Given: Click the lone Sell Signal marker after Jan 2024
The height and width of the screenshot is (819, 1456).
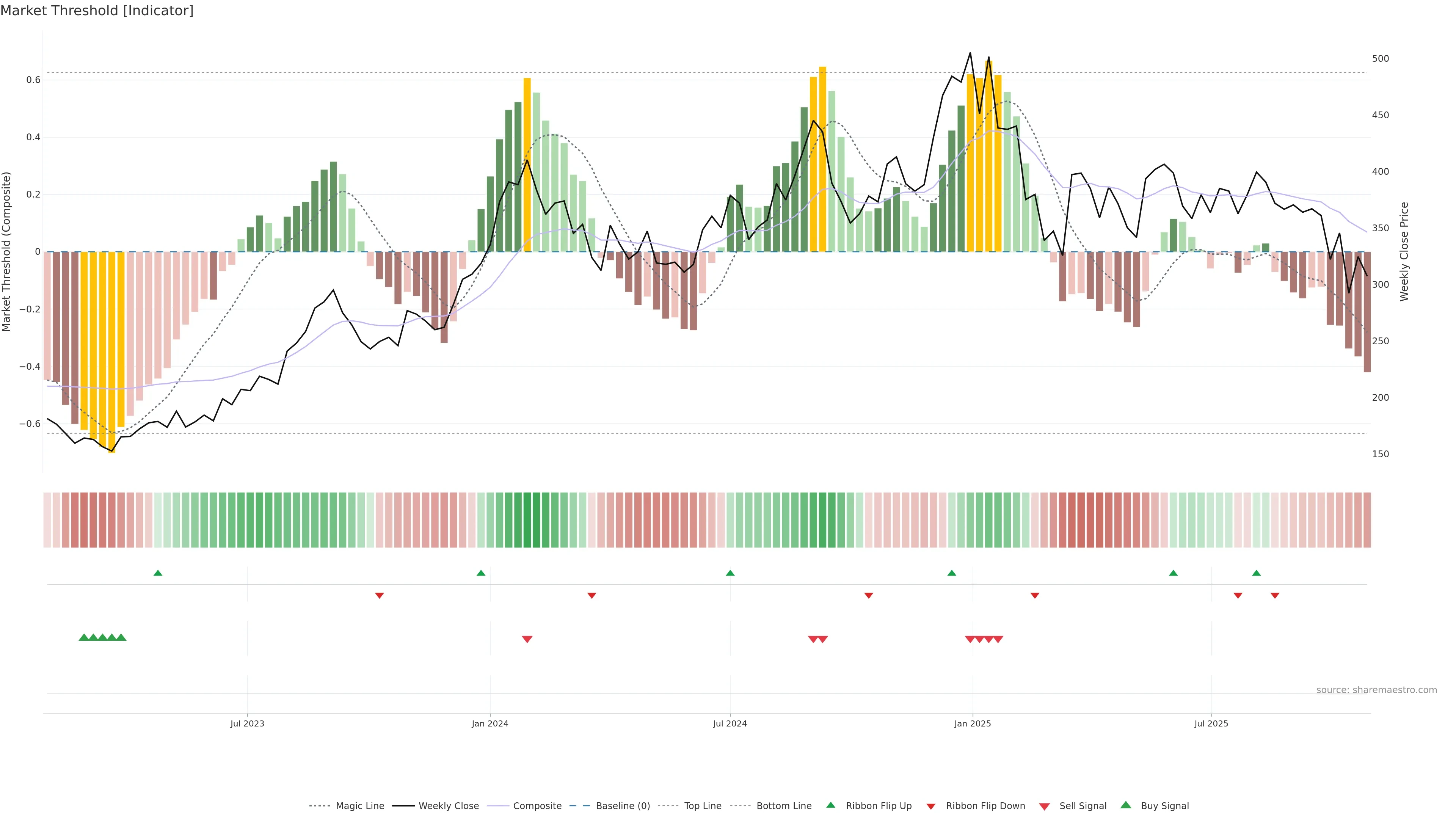Looking at the screenshot, I should [527, 639].
